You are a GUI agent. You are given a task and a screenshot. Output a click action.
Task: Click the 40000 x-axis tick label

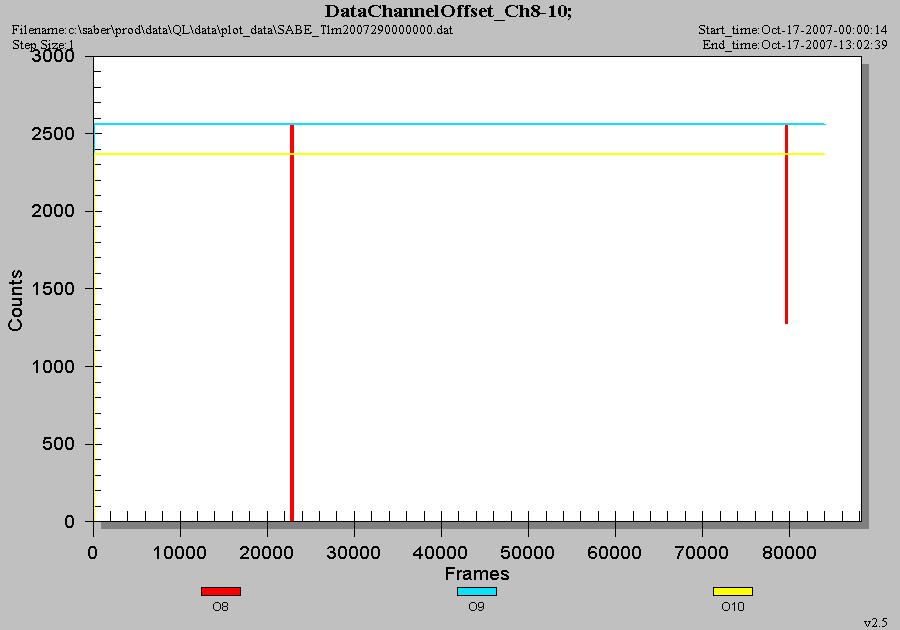440,553
